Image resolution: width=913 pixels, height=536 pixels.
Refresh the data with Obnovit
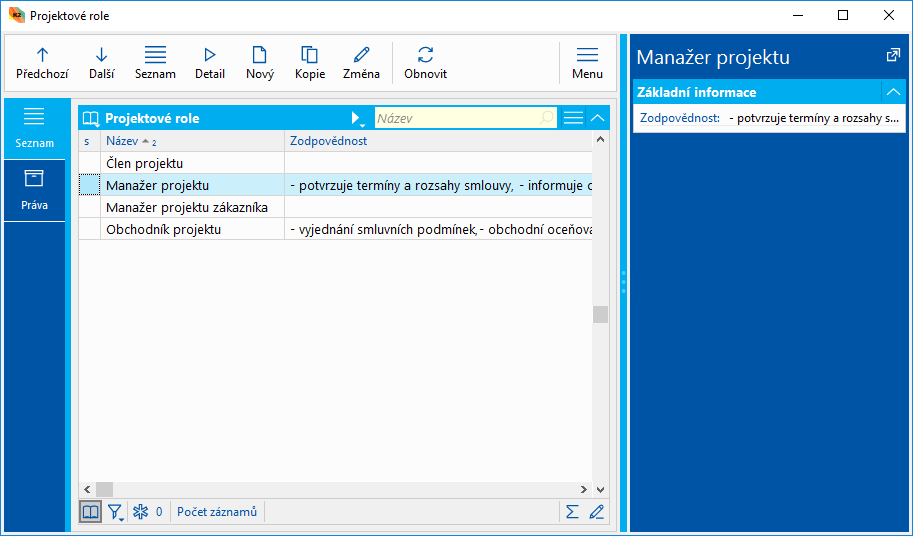425,63
